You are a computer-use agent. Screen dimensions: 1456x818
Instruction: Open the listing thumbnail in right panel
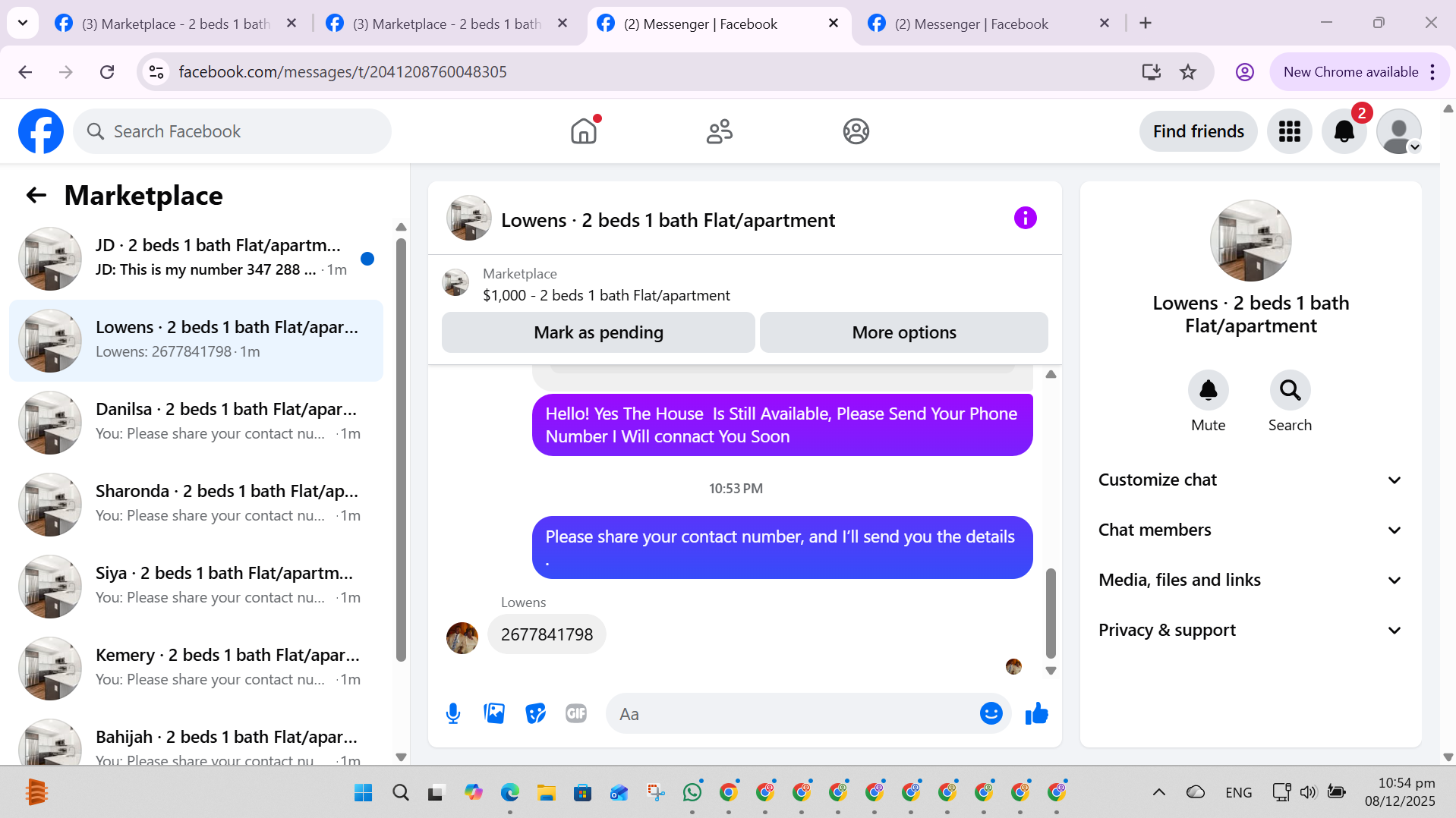[1250, 241]
